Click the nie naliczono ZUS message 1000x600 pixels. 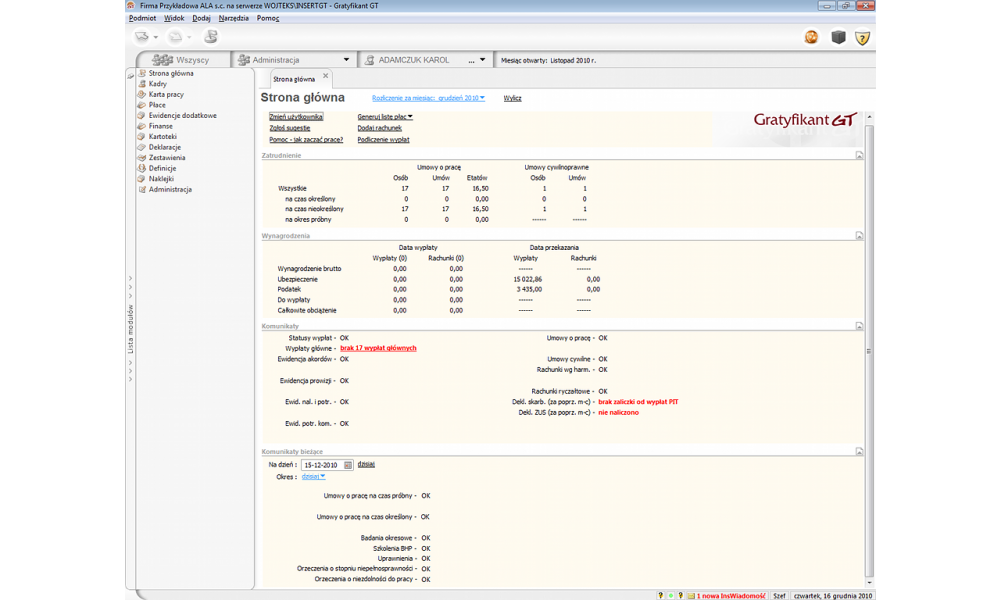pyautogui.click(x=618, y=413)
